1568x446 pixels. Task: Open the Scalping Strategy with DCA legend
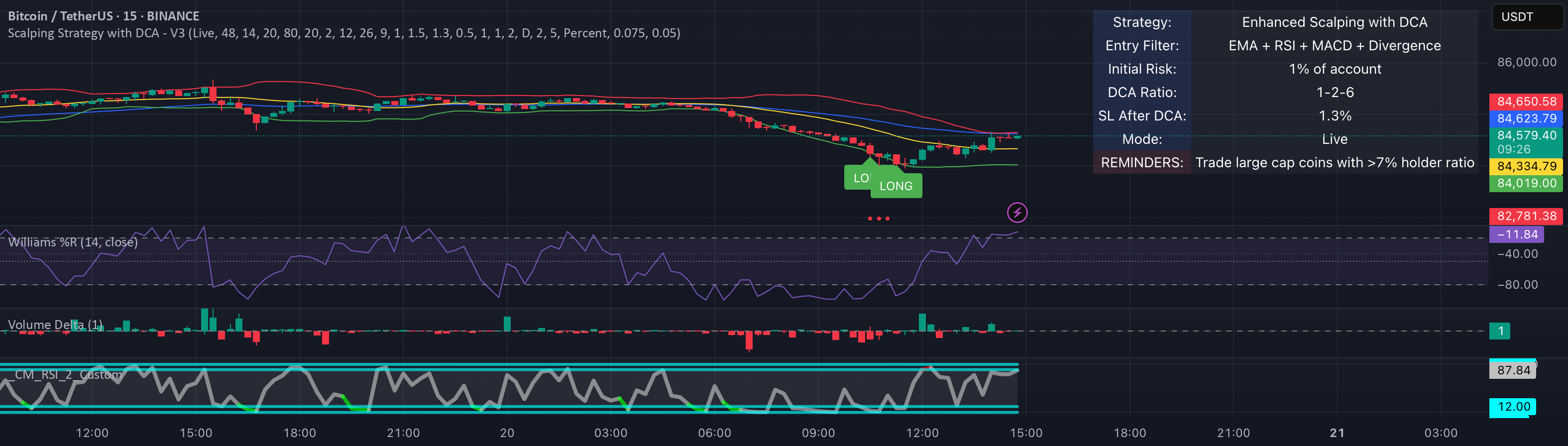(344, 33)
